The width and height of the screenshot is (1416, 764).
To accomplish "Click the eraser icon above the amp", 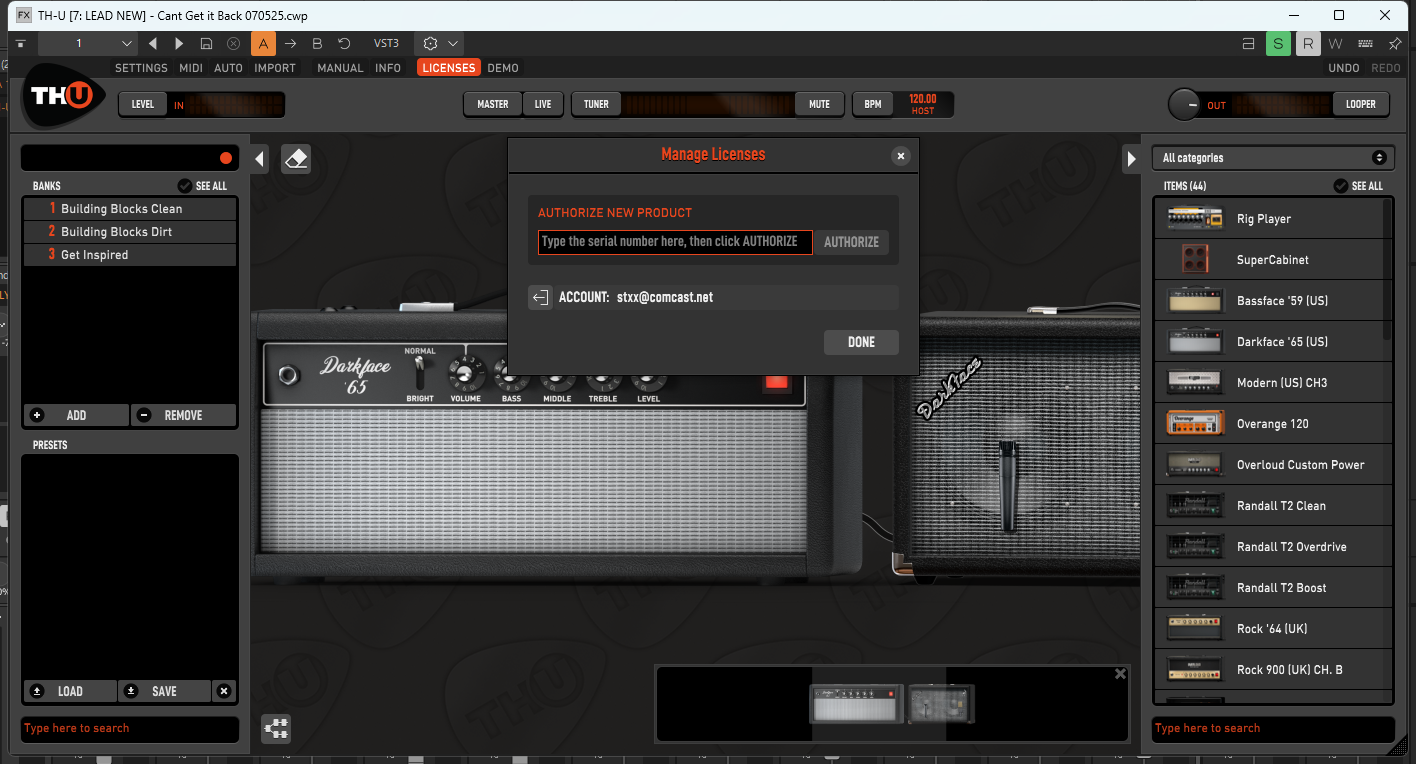I will pyautogui.click(x=296, y=159).
